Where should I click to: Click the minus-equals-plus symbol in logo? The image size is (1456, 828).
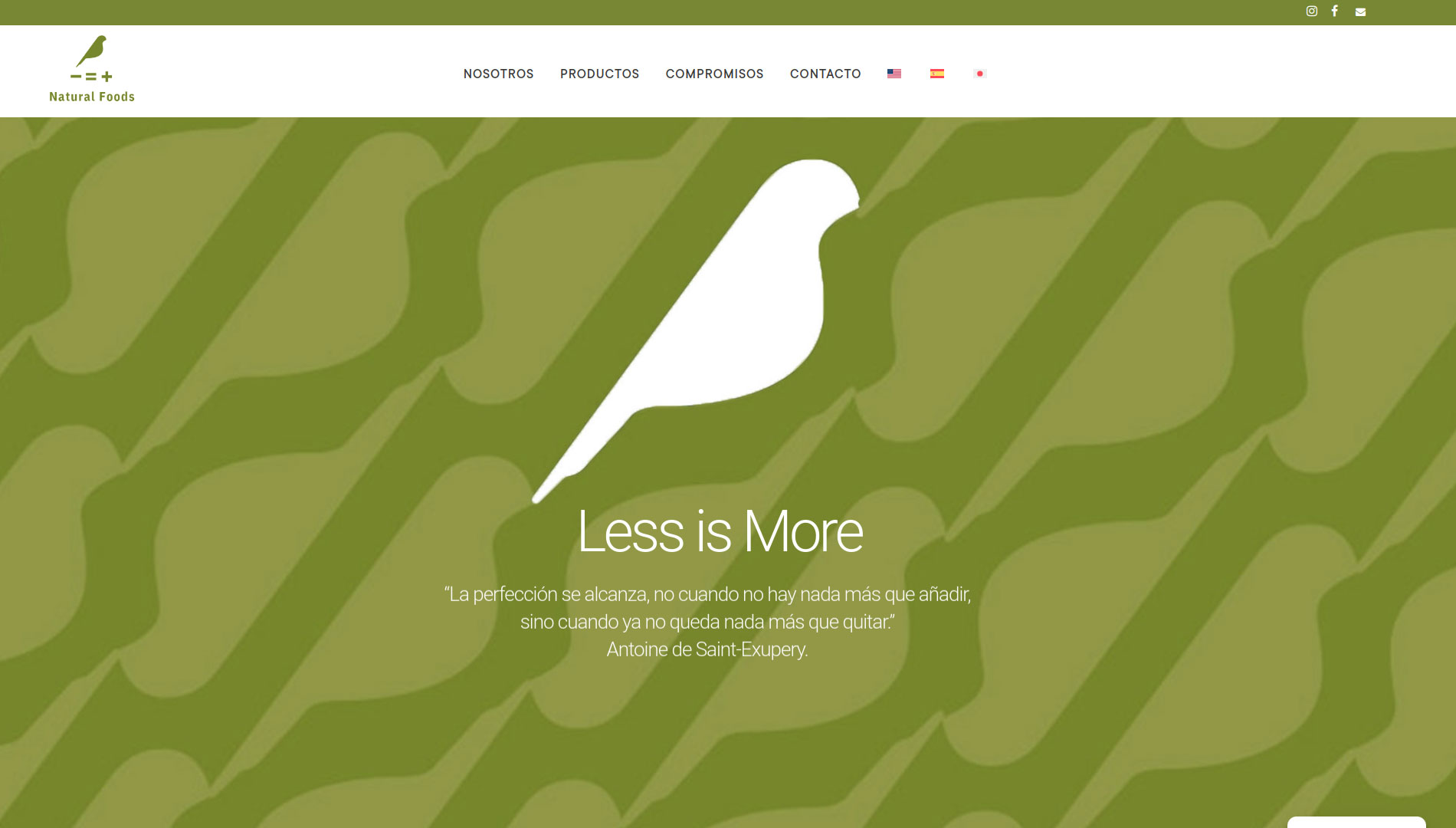[x=91, y=77]
